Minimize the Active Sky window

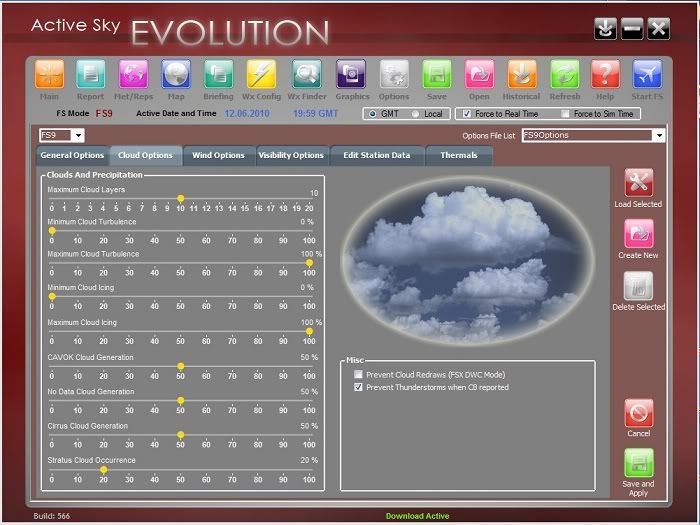[x=632, y=29]
